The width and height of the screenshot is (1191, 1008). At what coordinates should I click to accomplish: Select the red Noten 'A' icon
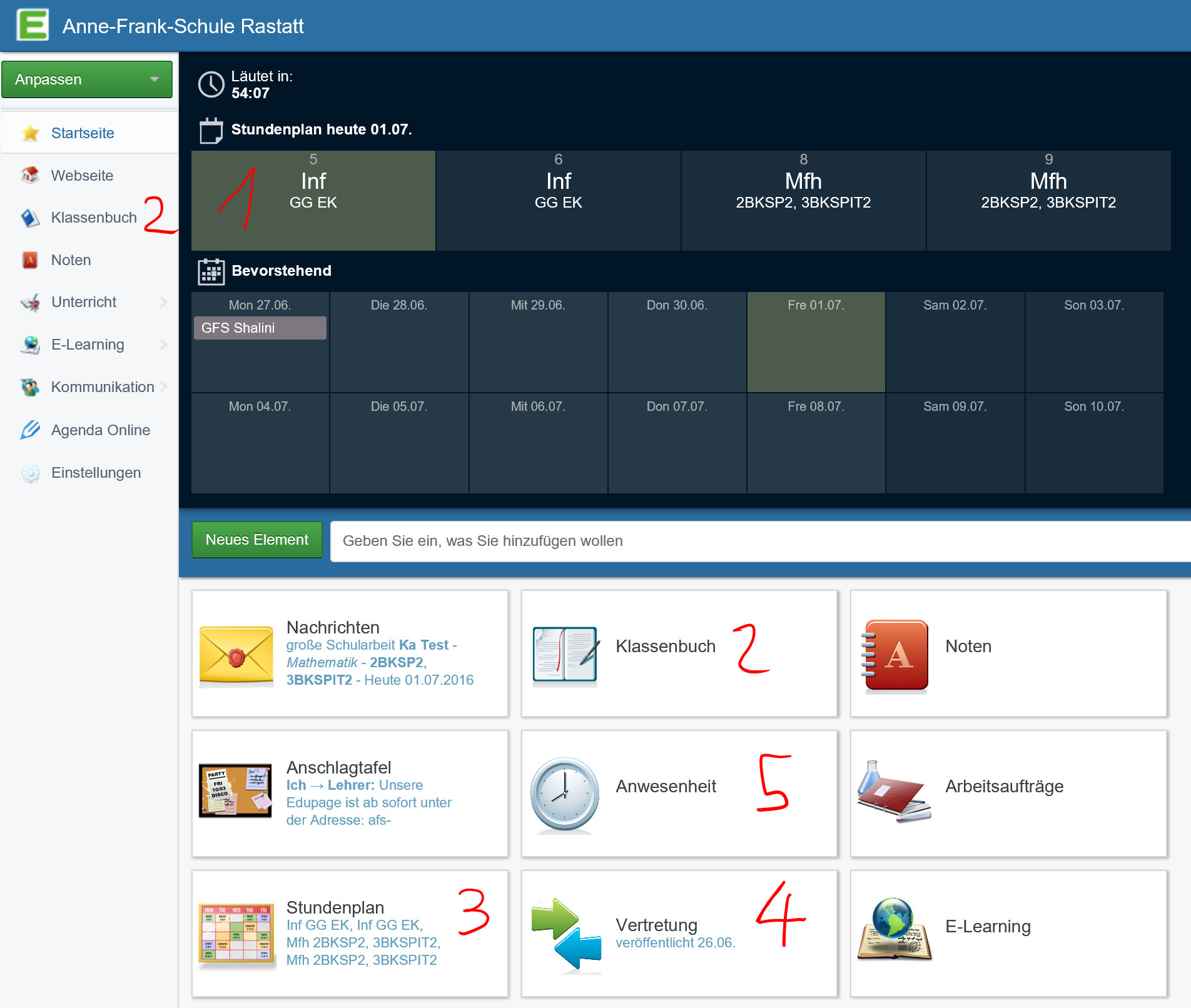(894, 655)
